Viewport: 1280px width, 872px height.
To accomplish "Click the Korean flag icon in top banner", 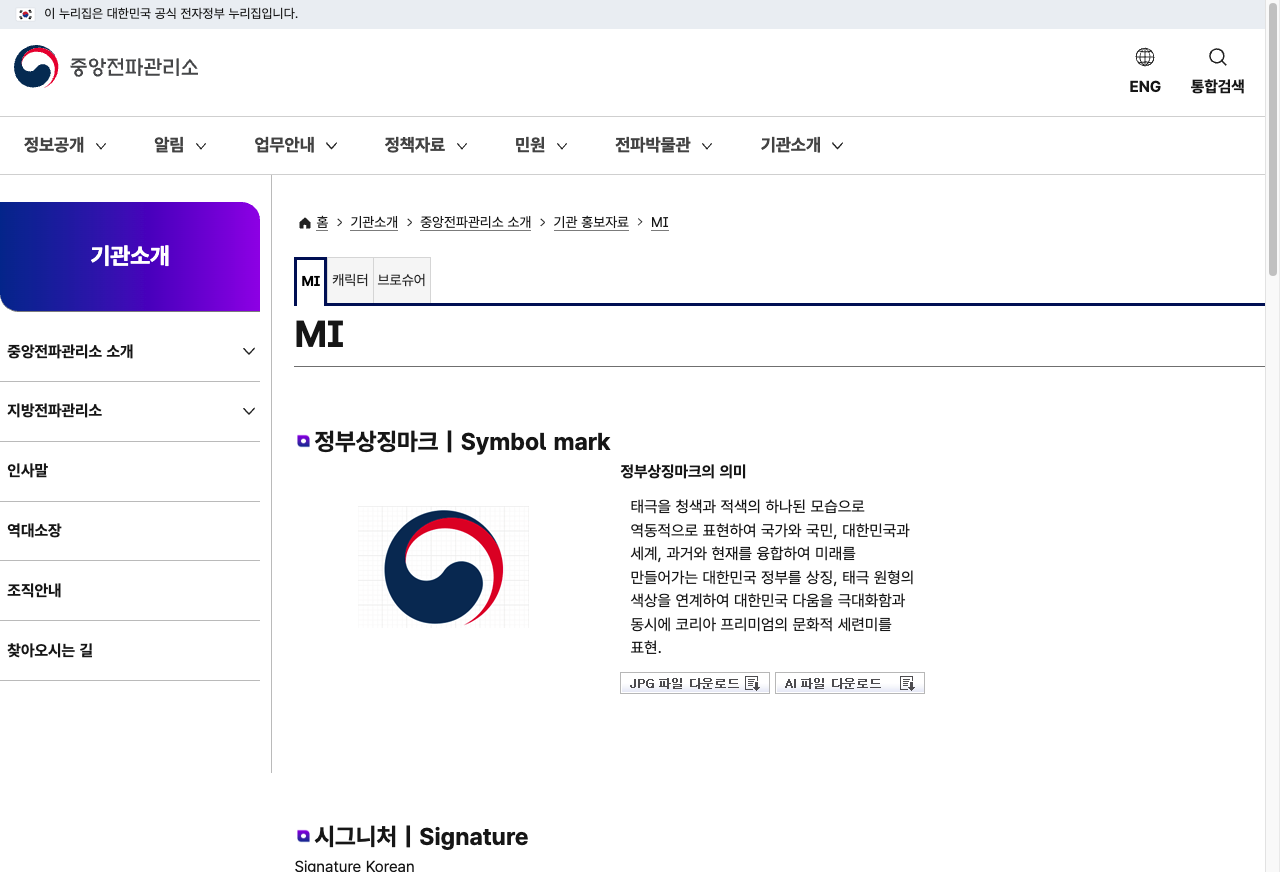I will 25,14.
